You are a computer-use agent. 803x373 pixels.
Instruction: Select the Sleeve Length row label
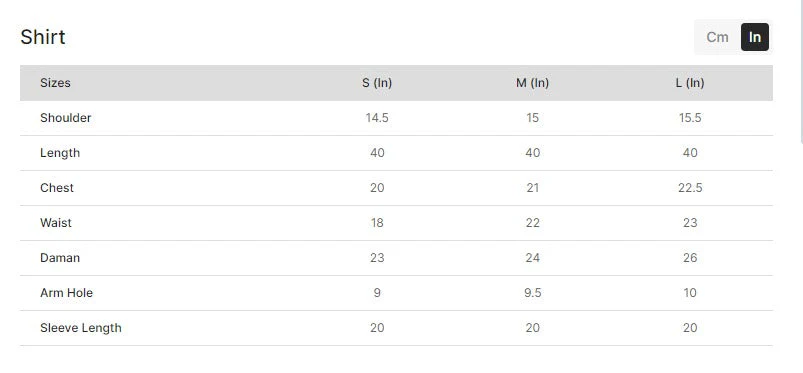[81, 328]
